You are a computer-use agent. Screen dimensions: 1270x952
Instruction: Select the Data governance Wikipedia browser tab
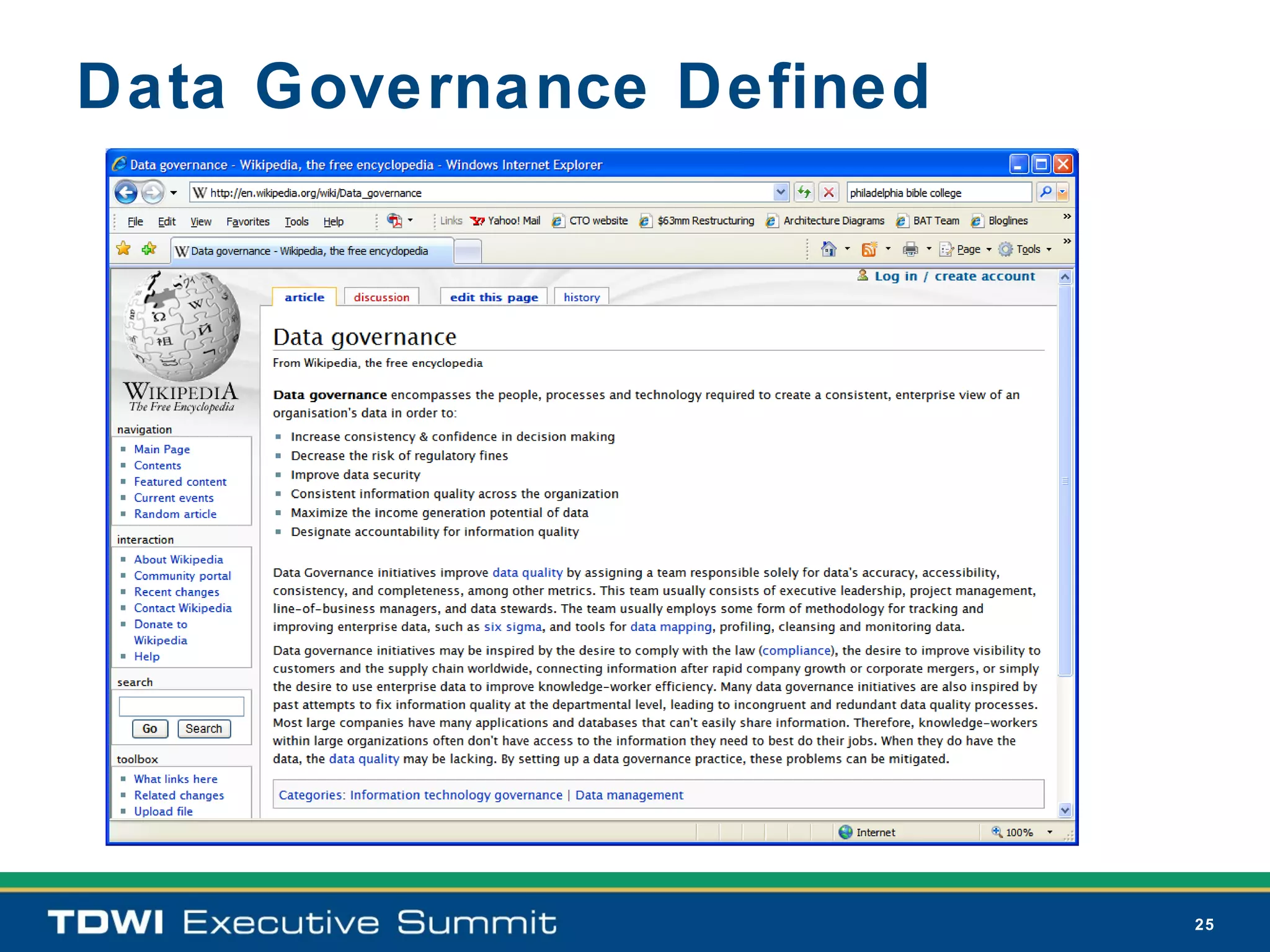click(x=312, y=251)
